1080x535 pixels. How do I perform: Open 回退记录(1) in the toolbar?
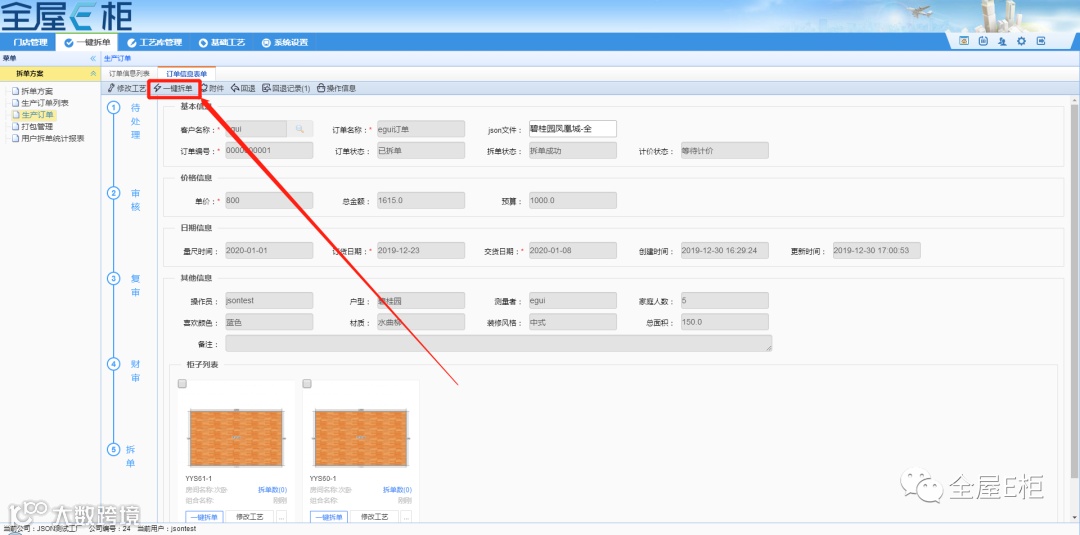286,88
